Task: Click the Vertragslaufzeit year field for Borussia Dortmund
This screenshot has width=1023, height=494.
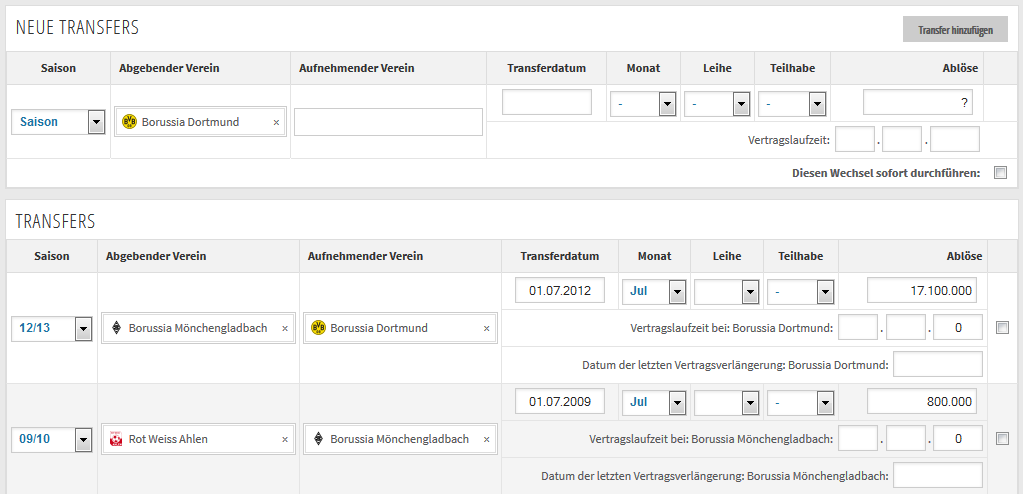Action: (958, 327)
